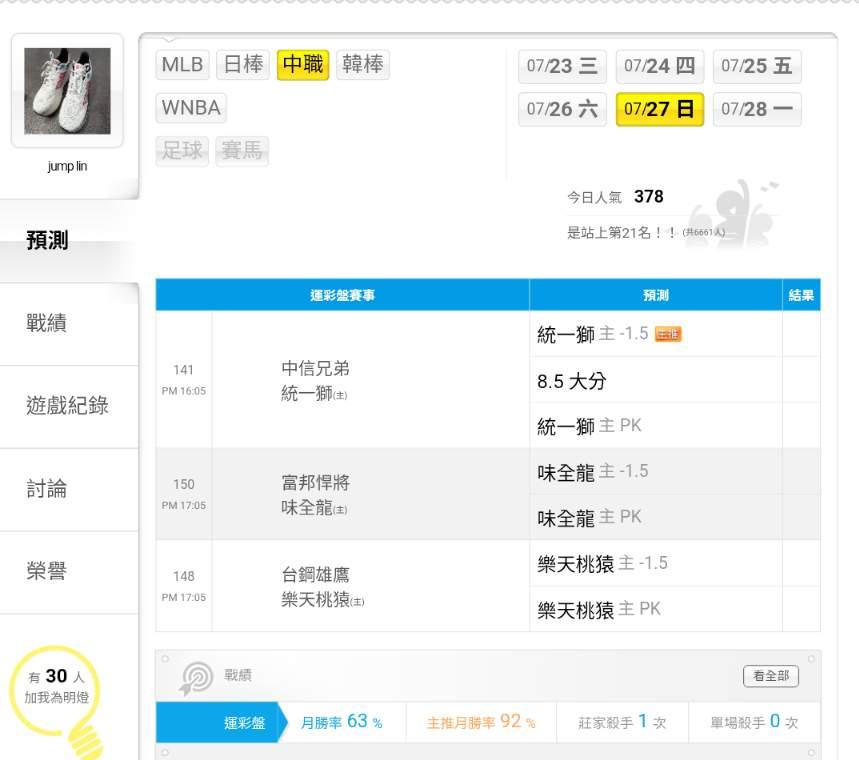
Task: Open the 韓棒 league tab
Action: [x=363, y=65]
